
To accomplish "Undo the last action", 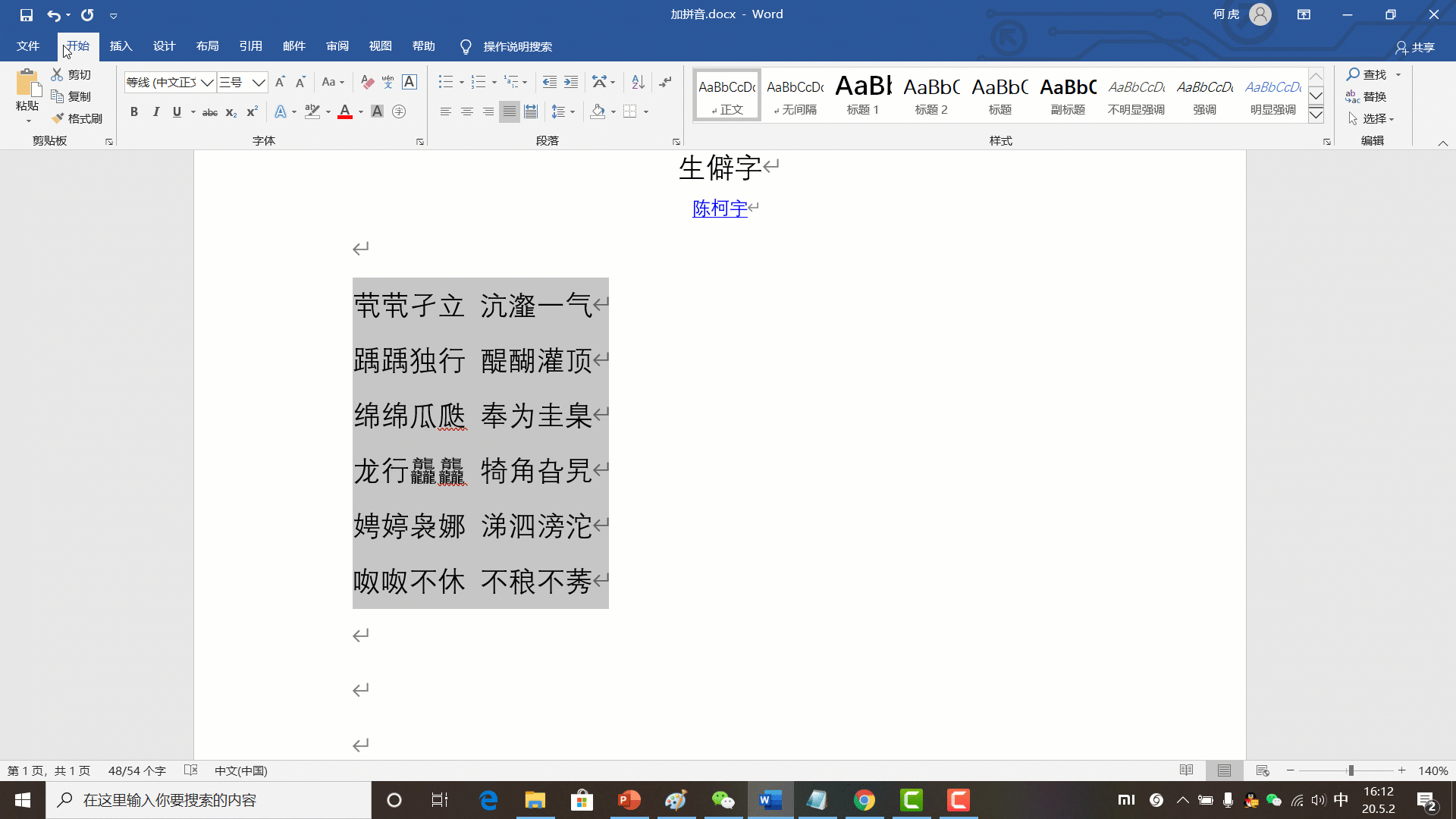I will (54, 14).
